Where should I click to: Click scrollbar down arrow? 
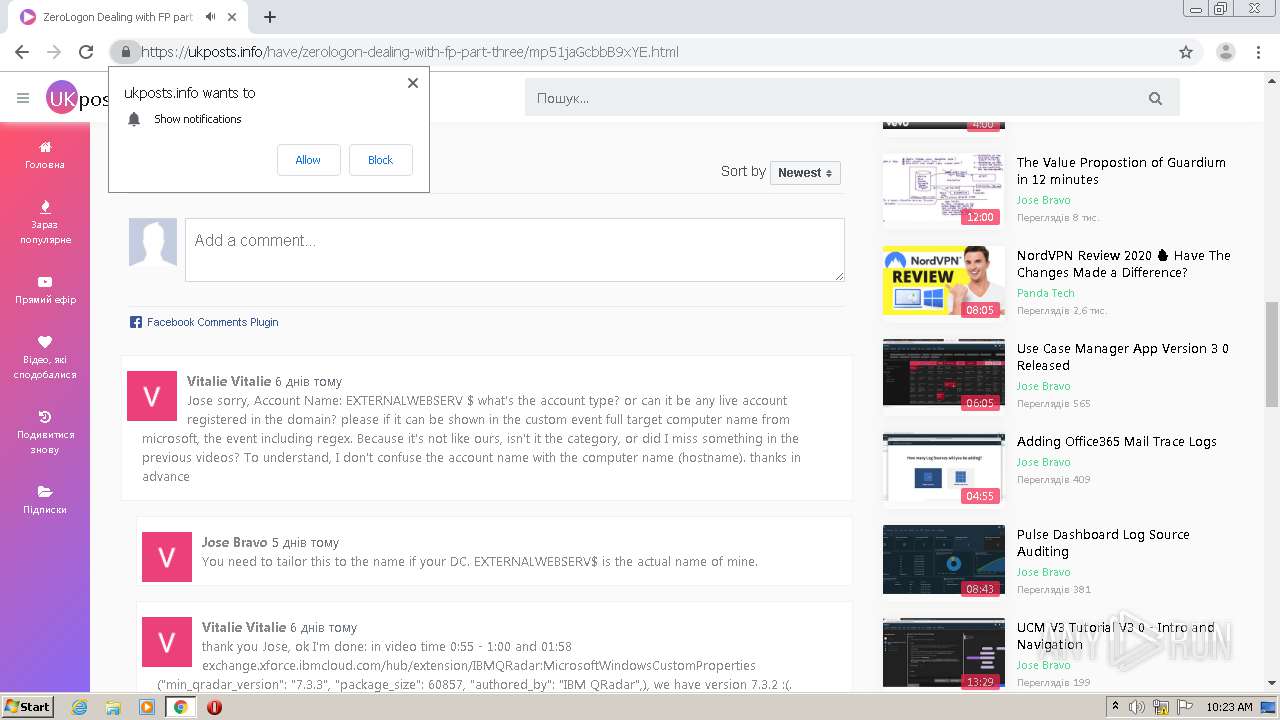(1272, 684)
